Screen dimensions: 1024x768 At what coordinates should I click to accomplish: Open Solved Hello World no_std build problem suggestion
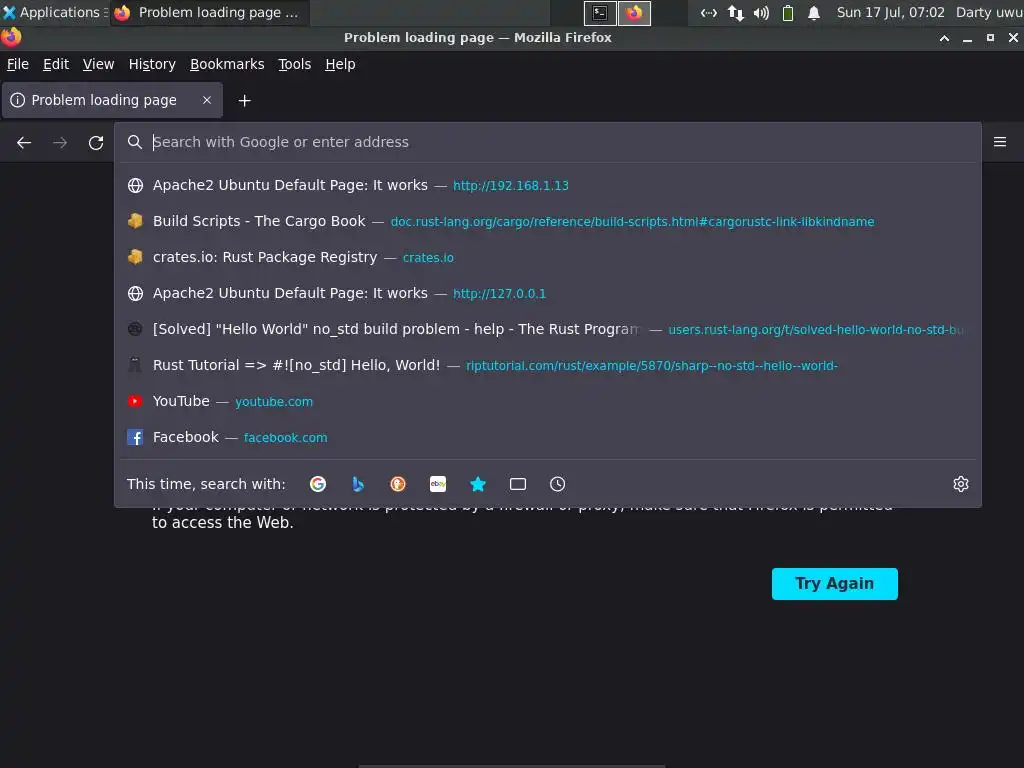[x=547, y=329]
